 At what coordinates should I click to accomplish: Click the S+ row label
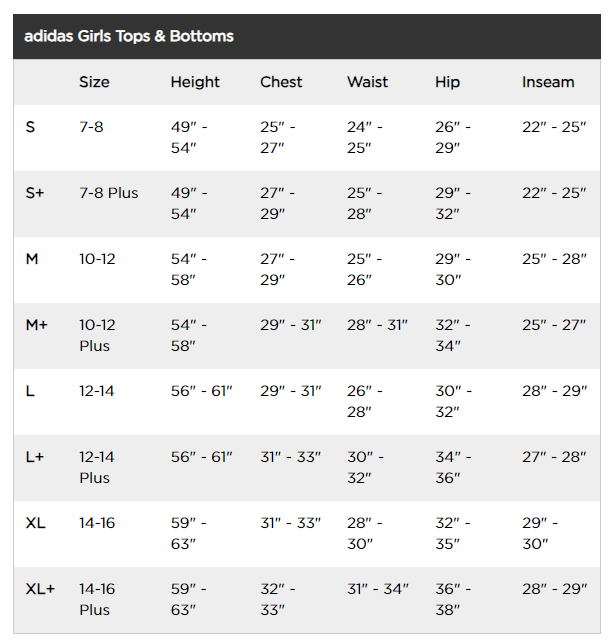(35, 193)
